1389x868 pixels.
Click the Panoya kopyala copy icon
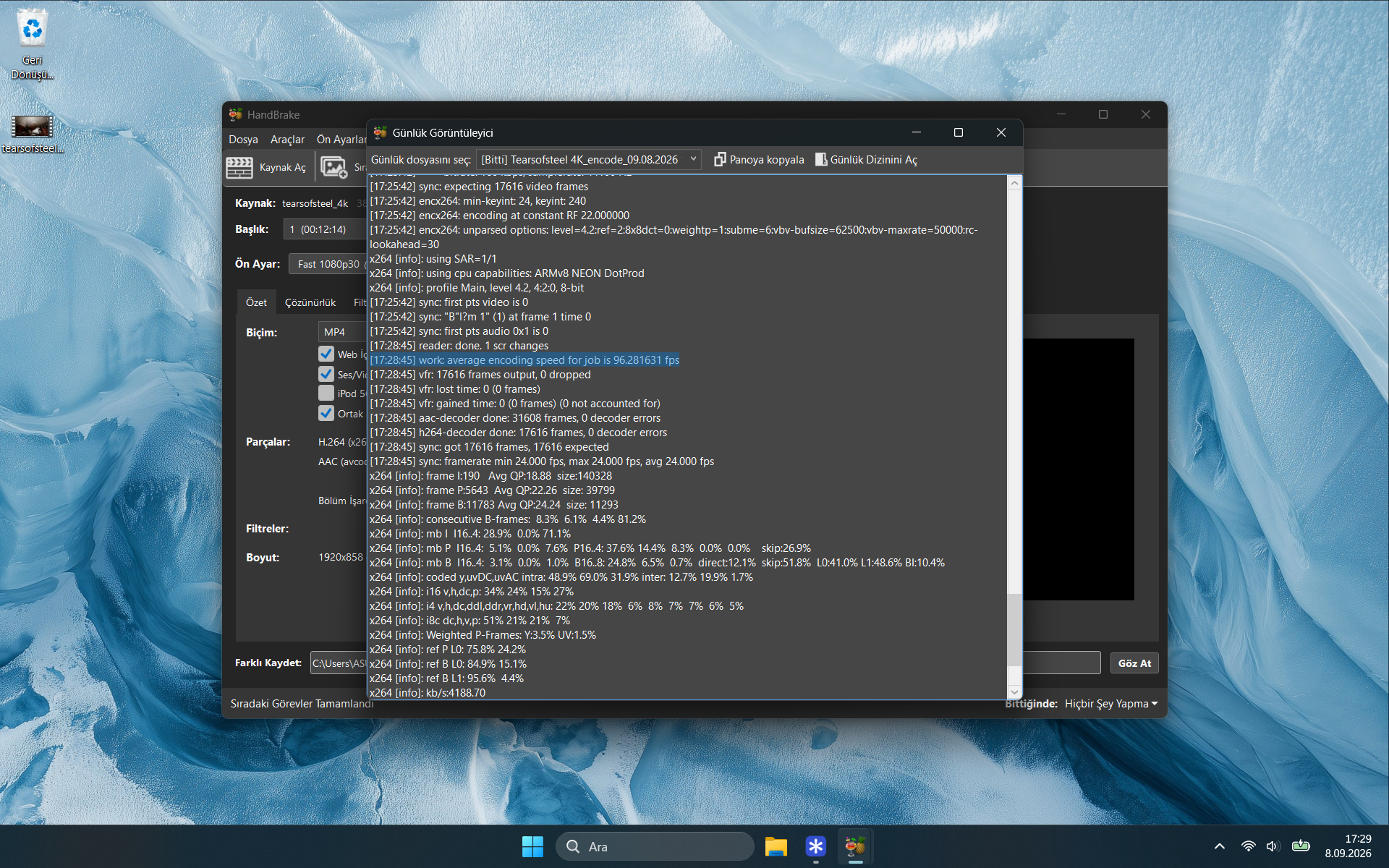point(719,159)
